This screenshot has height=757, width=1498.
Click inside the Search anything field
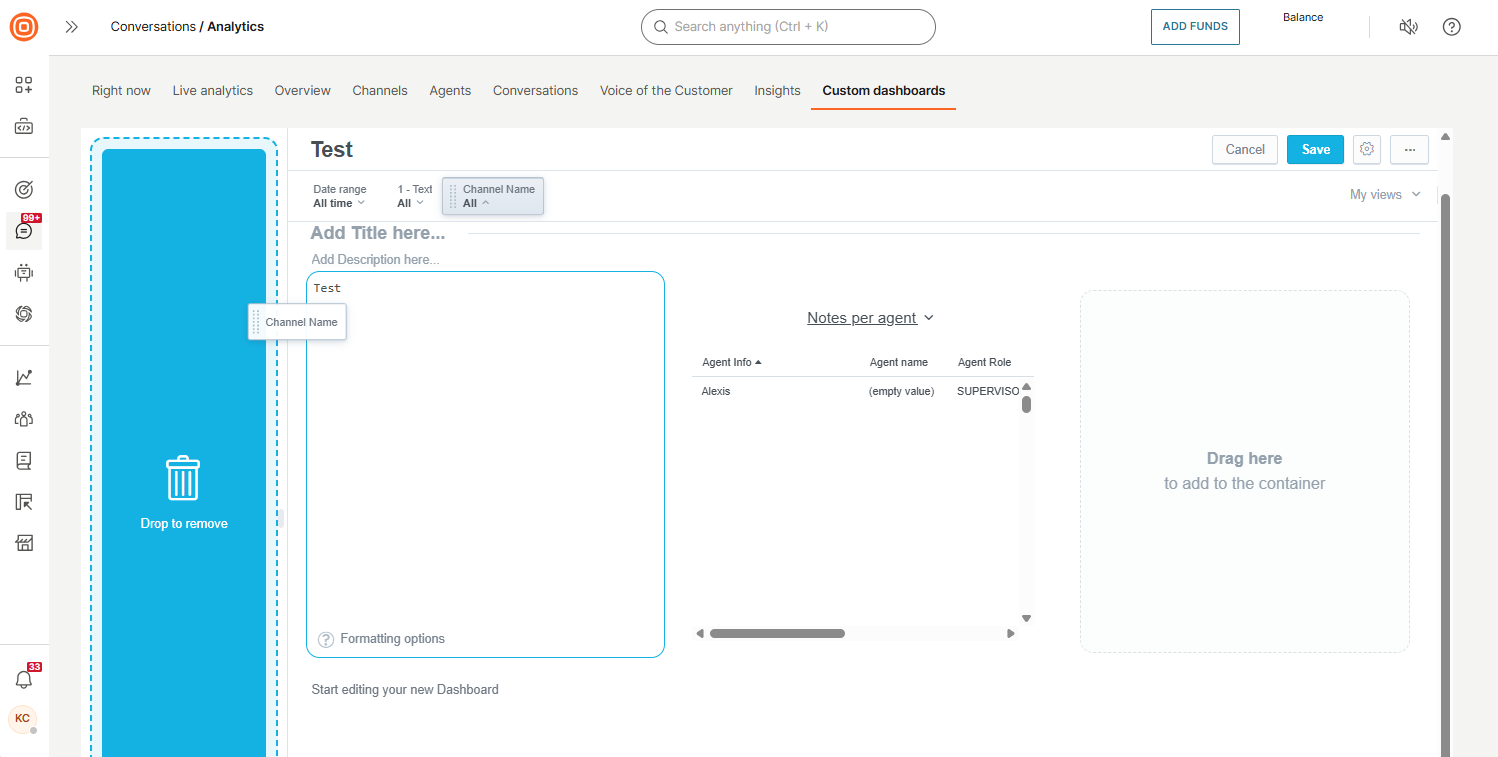pyautogui.click(x=788, y=27)
